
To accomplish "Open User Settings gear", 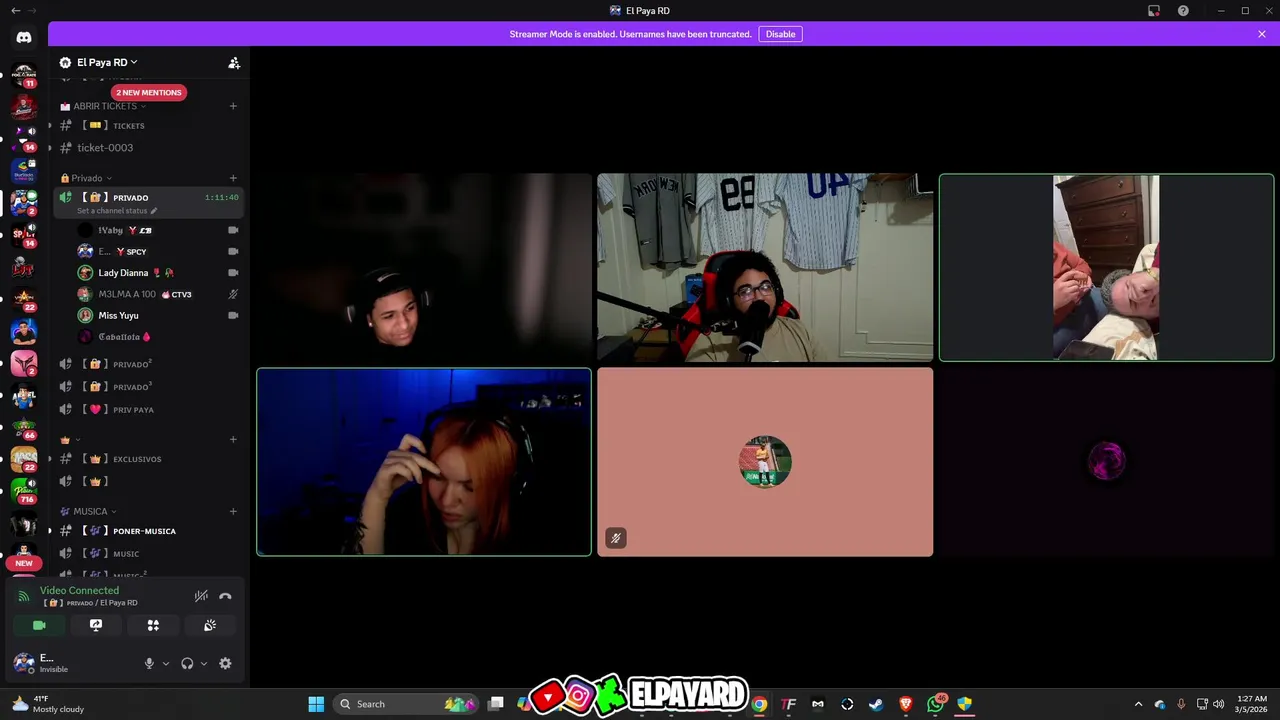I will [225, 663].
